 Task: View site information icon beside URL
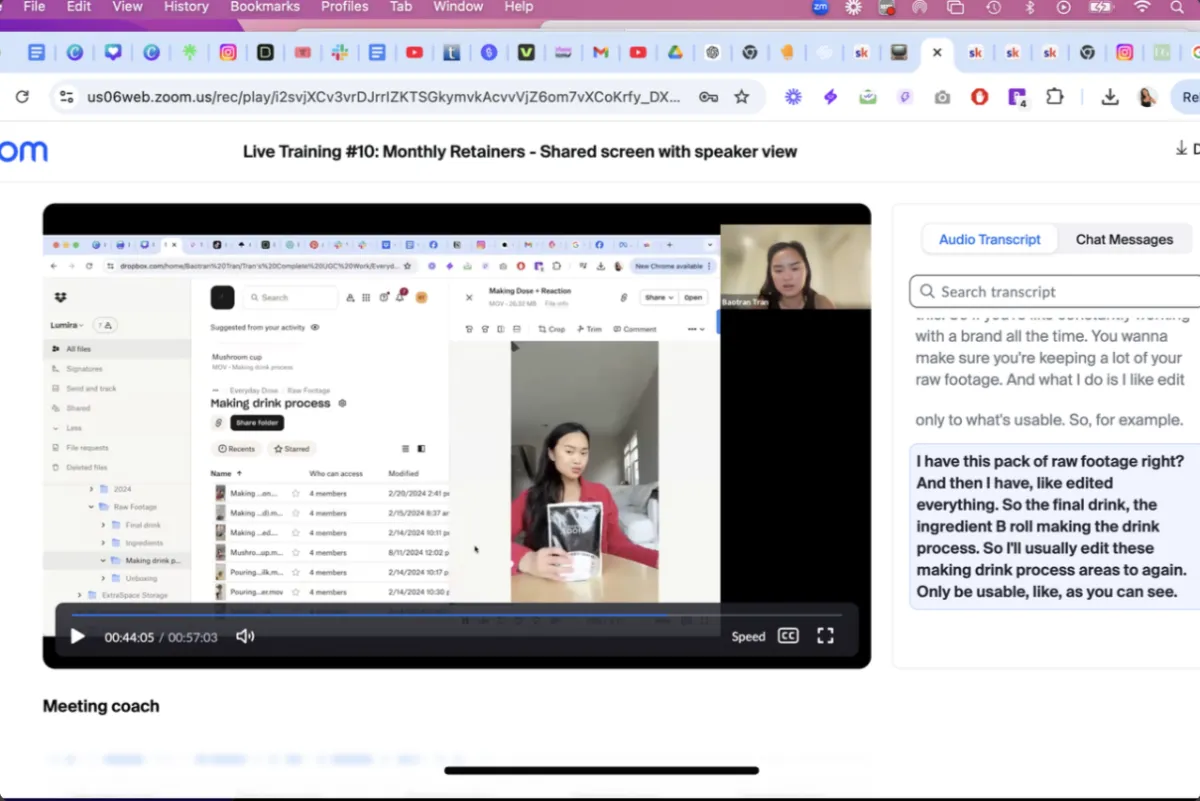pyautogui.click(x=66, y=97)
